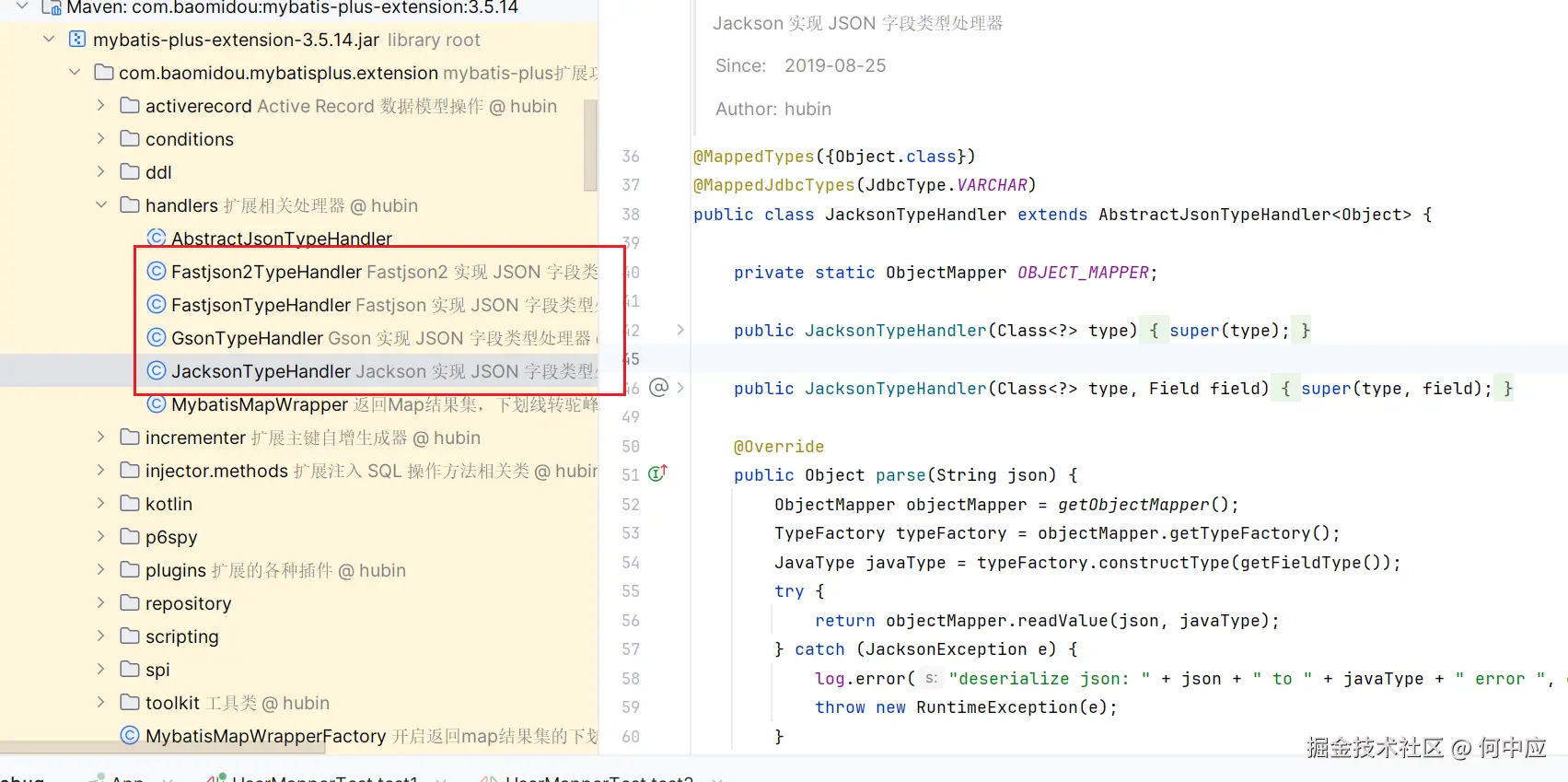Expand the spi folder arrow
Screen dimensions: 1568x782
coord(100,670)
